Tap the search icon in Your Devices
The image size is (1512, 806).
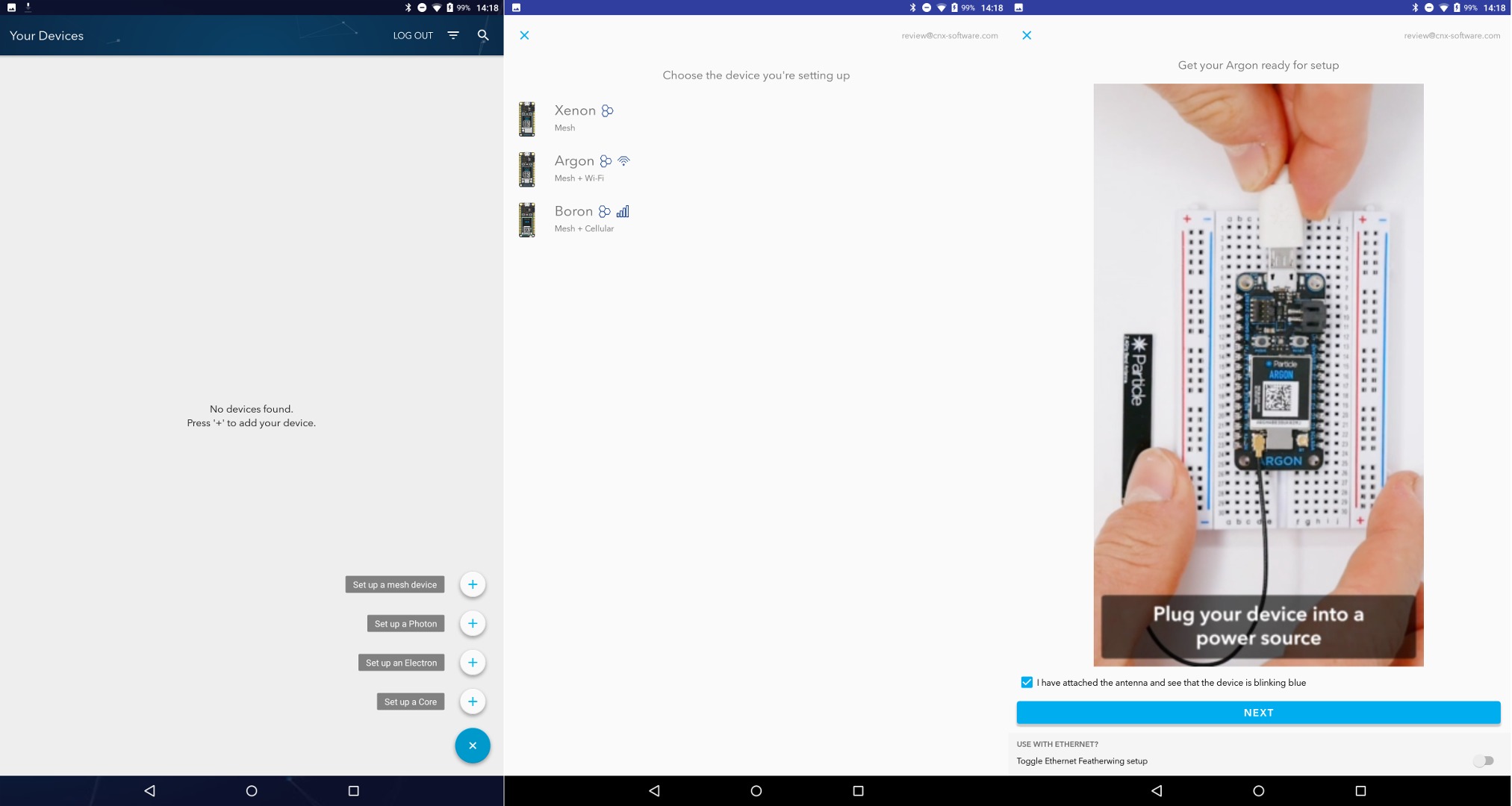[x=483, y=35]
